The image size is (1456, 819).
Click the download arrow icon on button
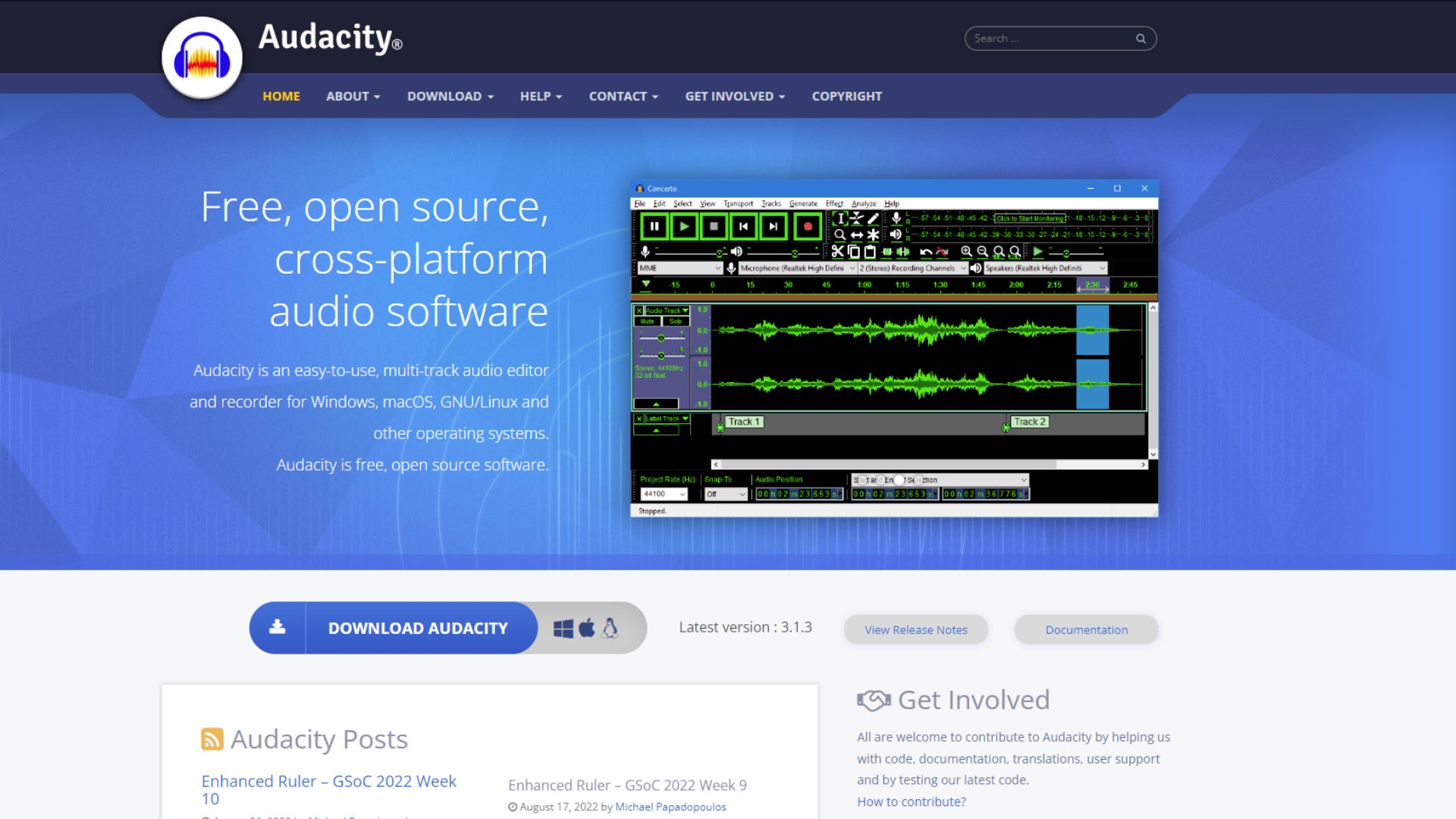point(278,627)
